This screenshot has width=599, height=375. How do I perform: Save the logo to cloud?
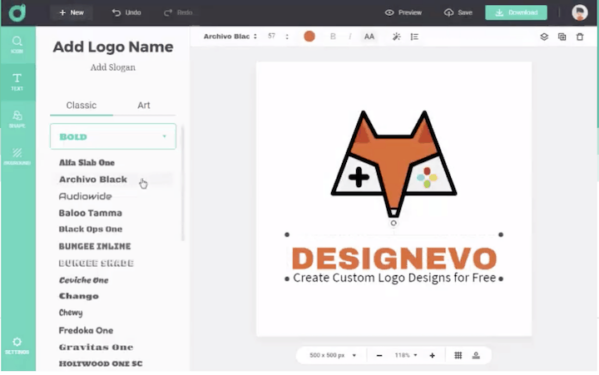[458, 13]
